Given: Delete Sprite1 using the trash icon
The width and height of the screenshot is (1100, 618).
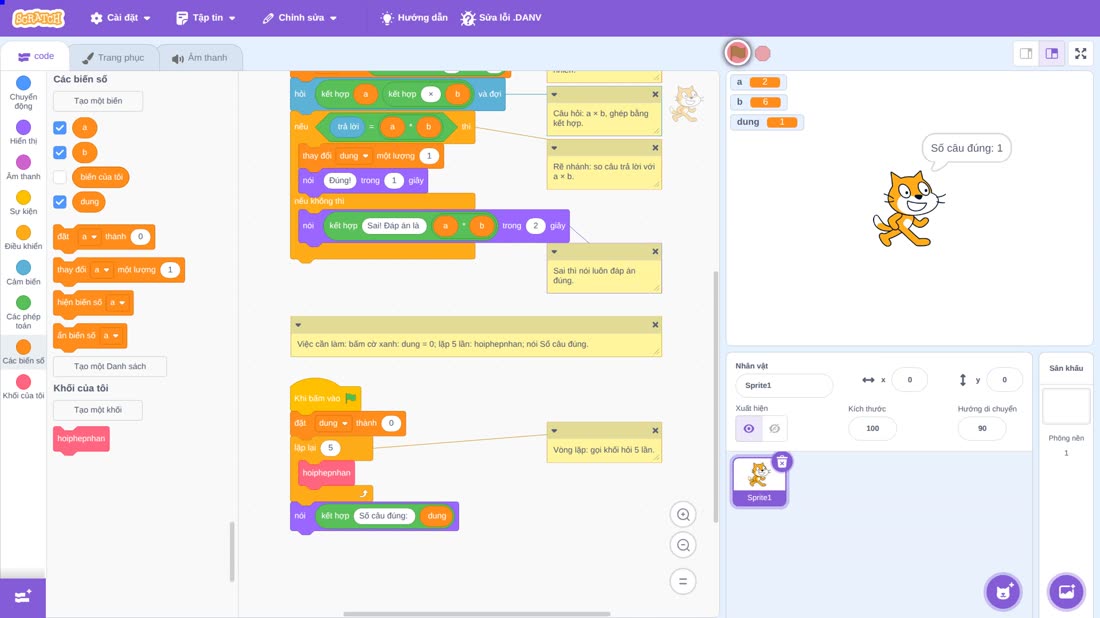Looking at the screenshot, I should click(x=782, y=462).
